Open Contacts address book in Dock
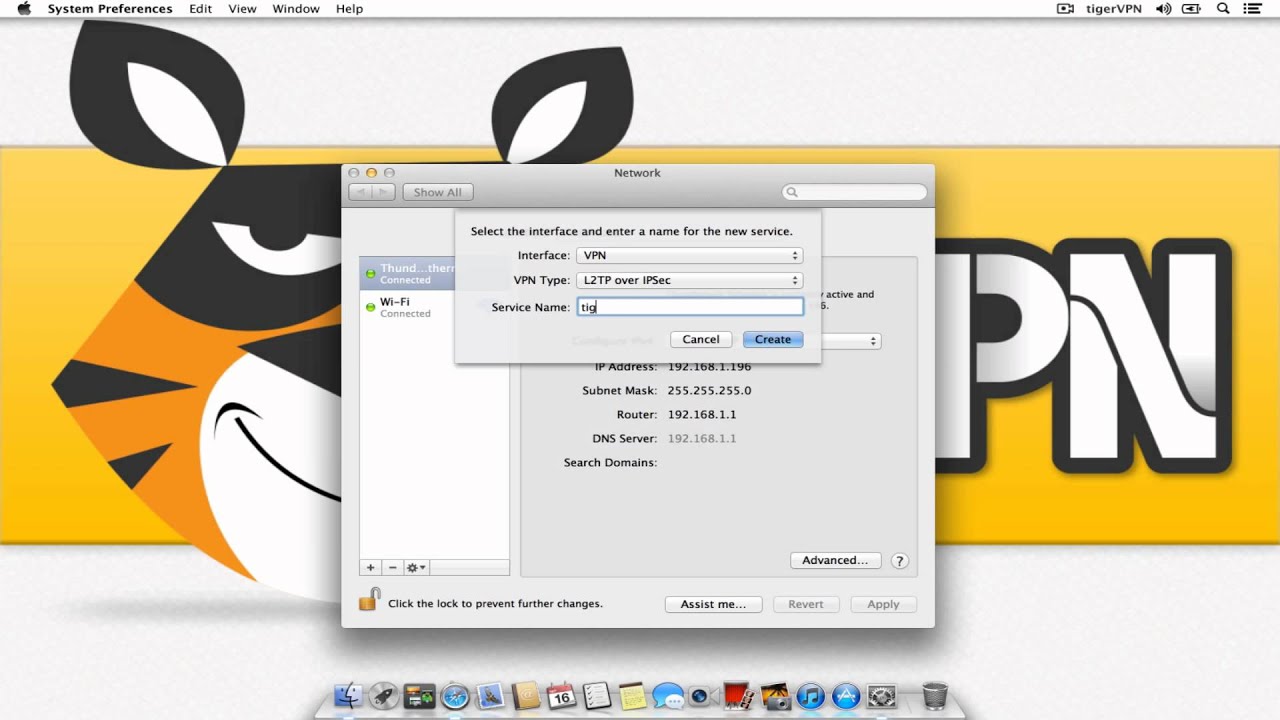The width and height of the screenshot is (1280, 720). click(x=526, y=696)
